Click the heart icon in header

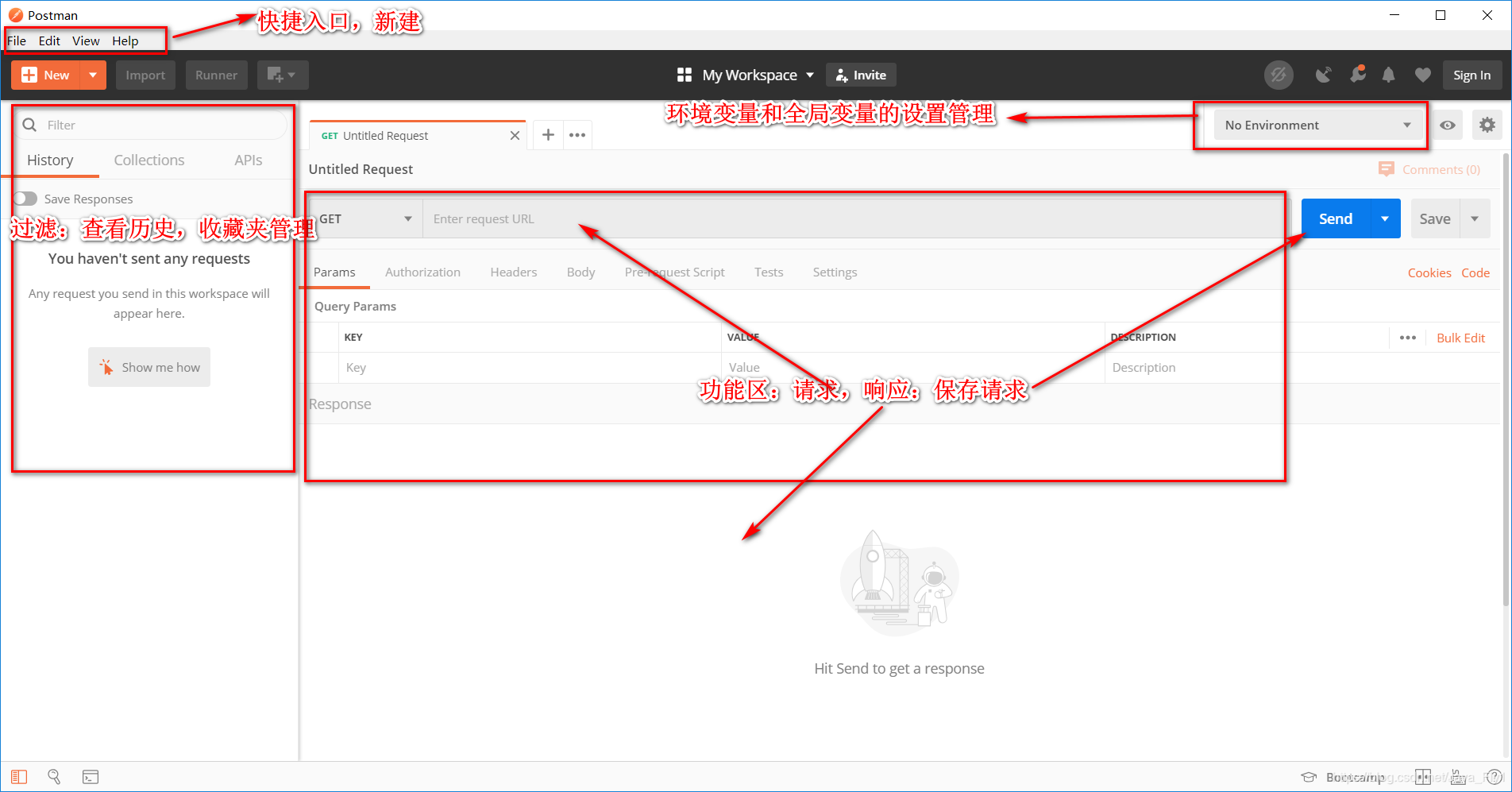click(1422, 75)
